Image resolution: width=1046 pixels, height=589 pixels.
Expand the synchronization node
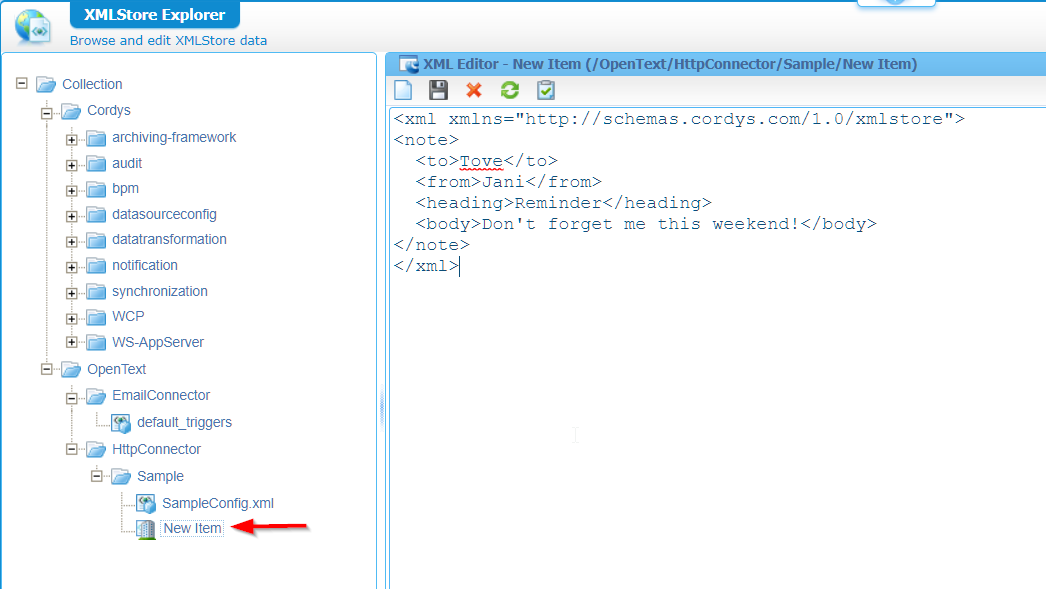pos(71,293)
